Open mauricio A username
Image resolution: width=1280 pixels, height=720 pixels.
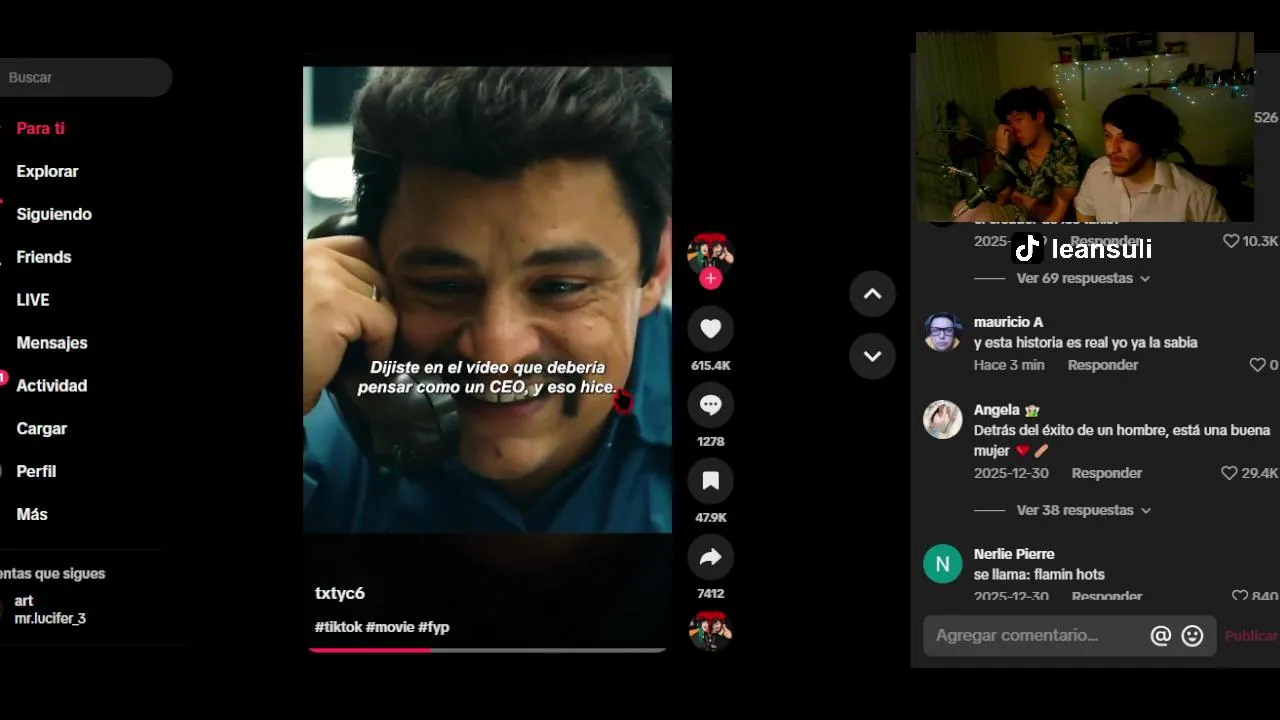pos(1008,322)
